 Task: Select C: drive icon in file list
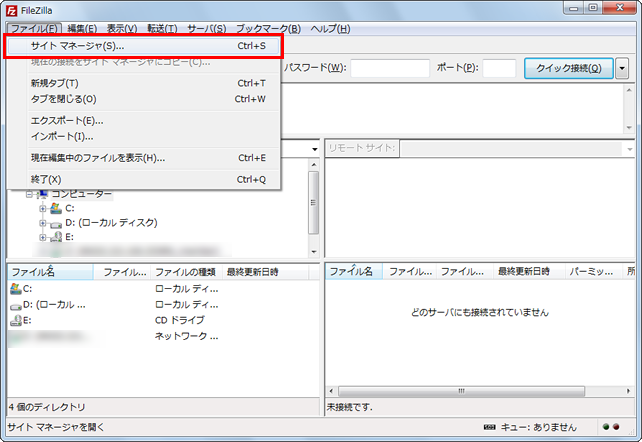click(16, 289)
